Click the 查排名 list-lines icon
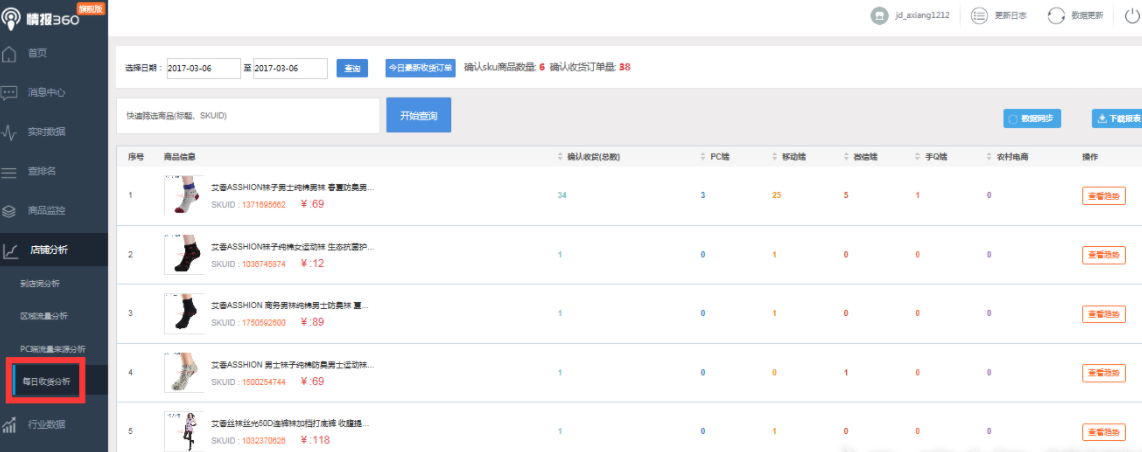 click(9, 172)
